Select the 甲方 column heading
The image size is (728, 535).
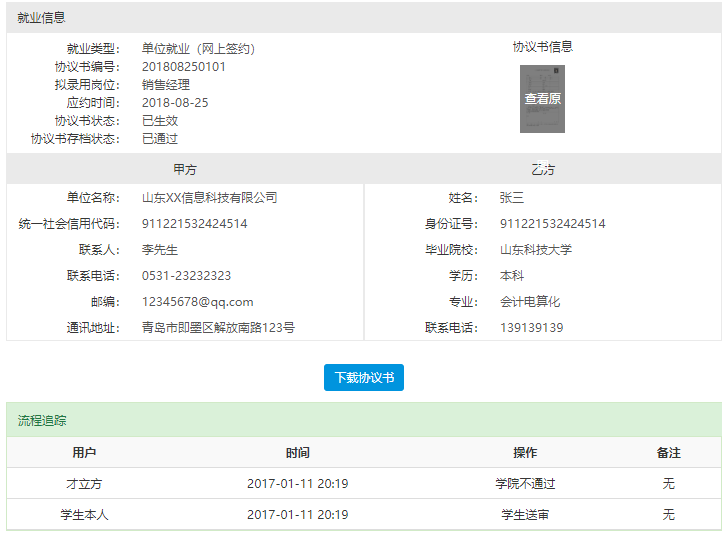tap(185, 169)
